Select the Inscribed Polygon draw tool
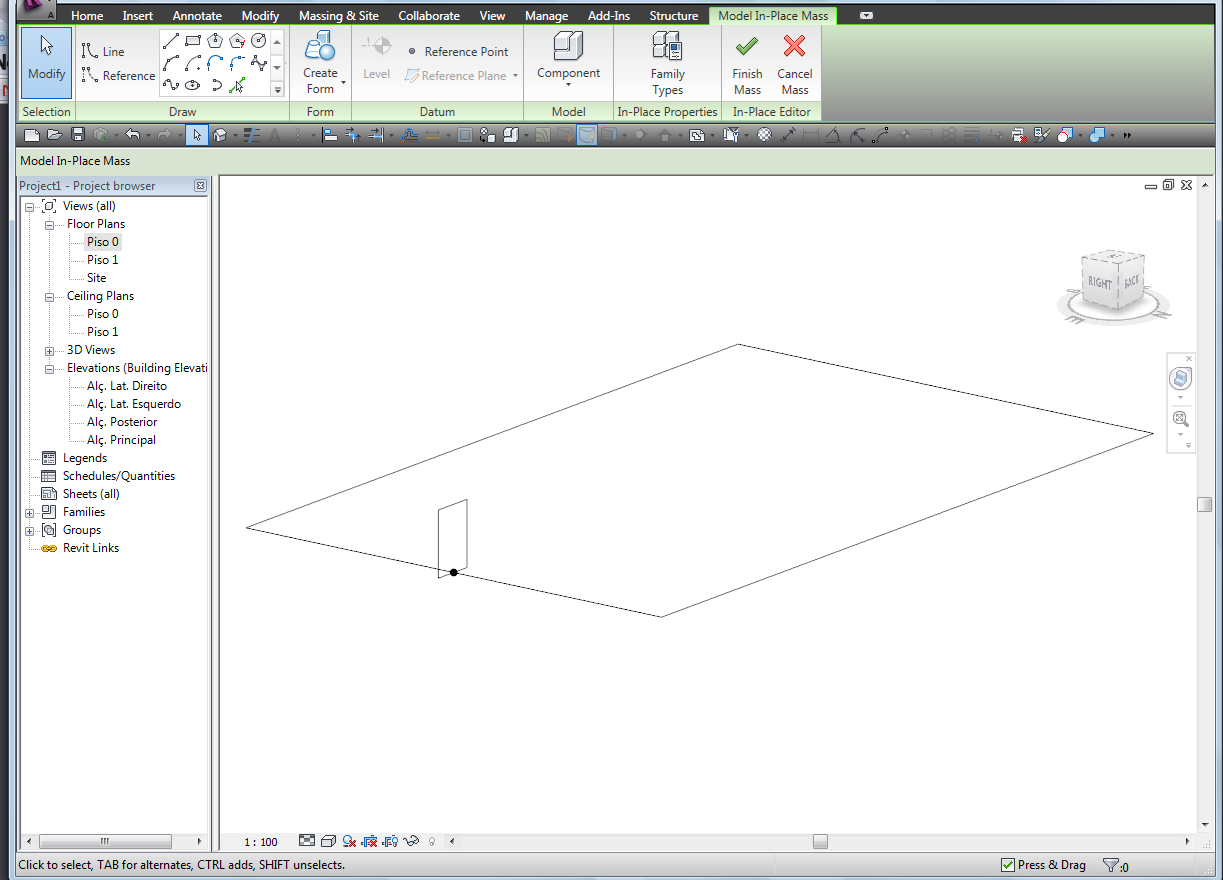 (215, 41)
